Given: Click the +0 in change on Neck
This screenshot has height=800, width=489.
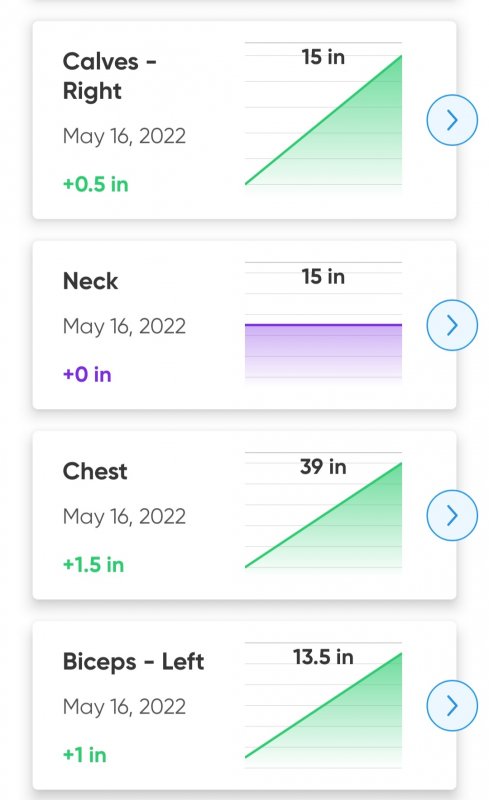Looking at the screenshot, I should pos(87,374).
